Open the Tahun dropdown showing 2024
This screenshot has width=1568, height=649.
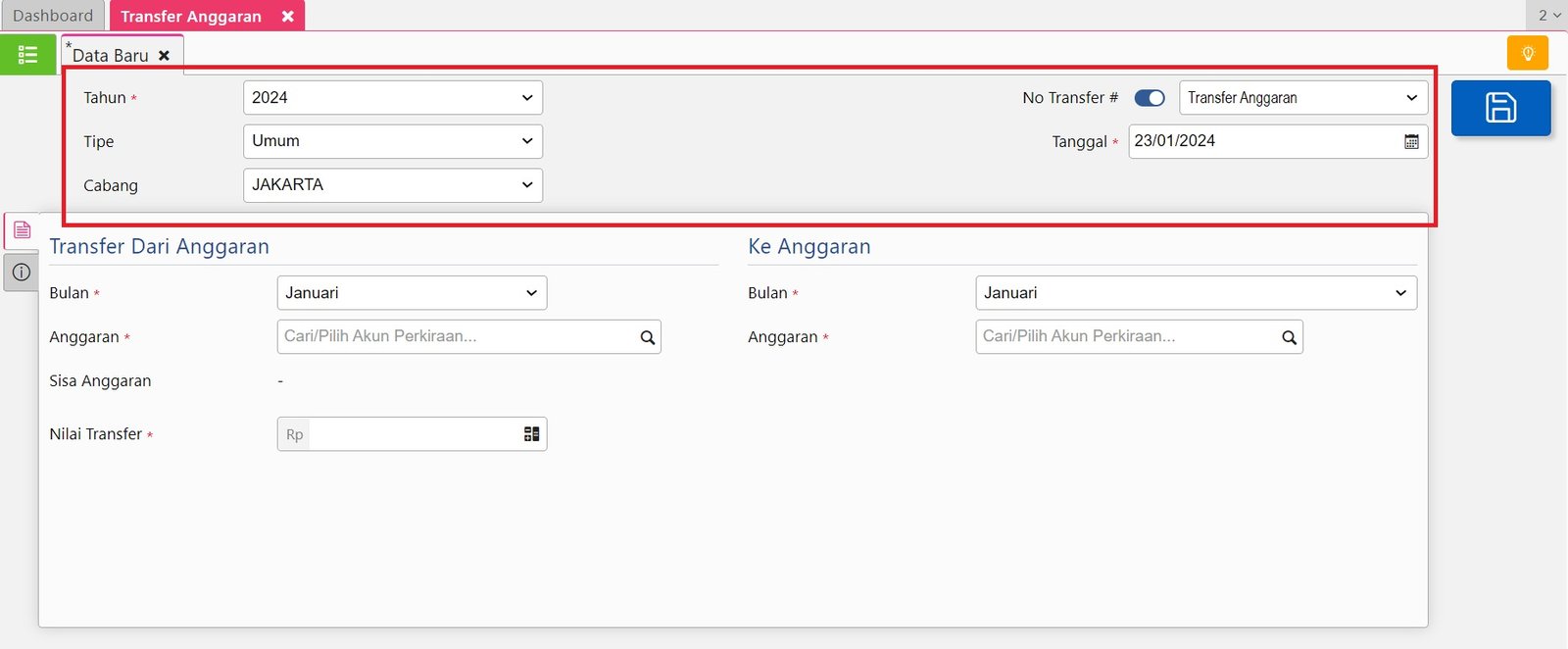392,98
